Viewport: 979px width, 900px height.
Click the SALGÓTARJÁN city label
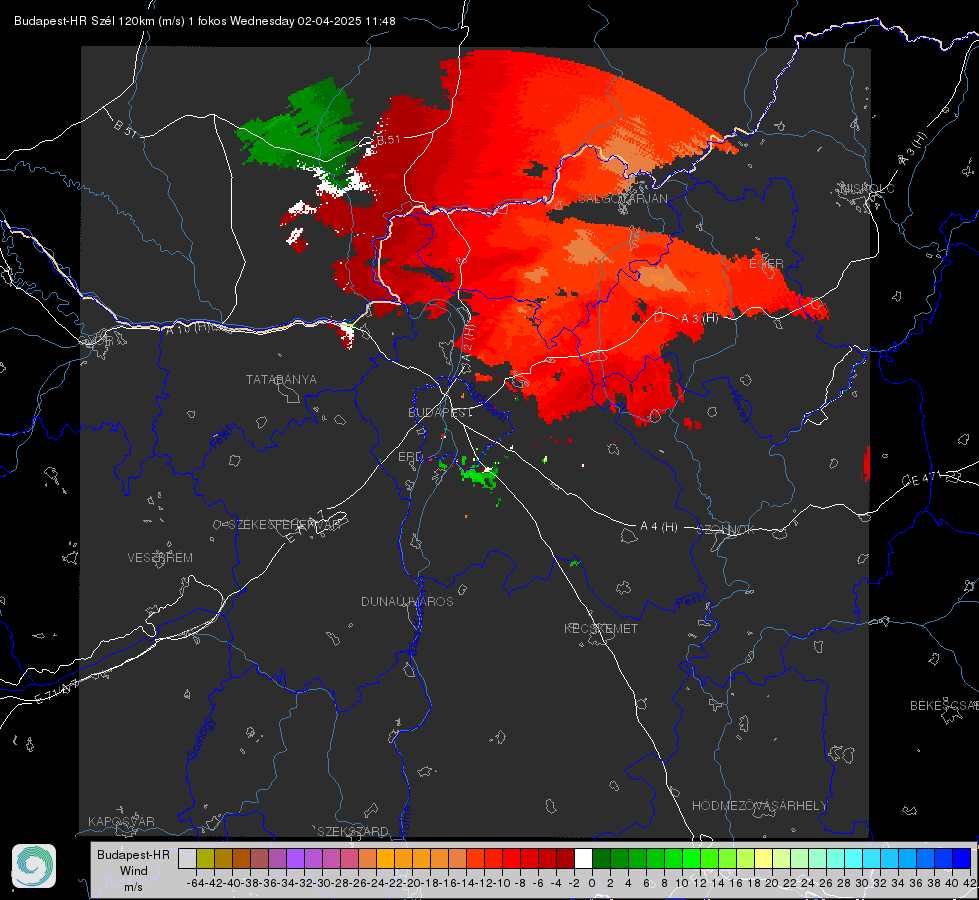622,199
